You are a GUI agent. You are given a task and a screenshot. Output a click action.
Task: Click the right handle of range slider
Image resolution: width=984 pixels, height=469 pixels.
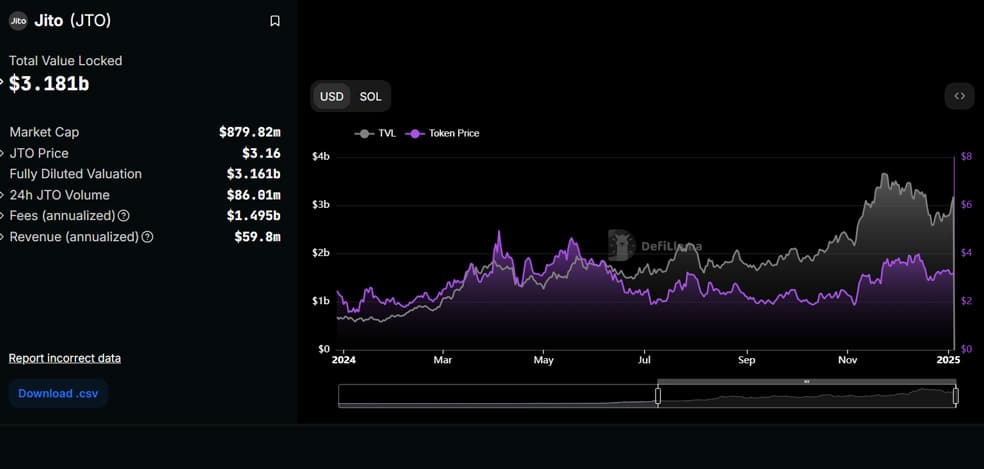[956, 396]
